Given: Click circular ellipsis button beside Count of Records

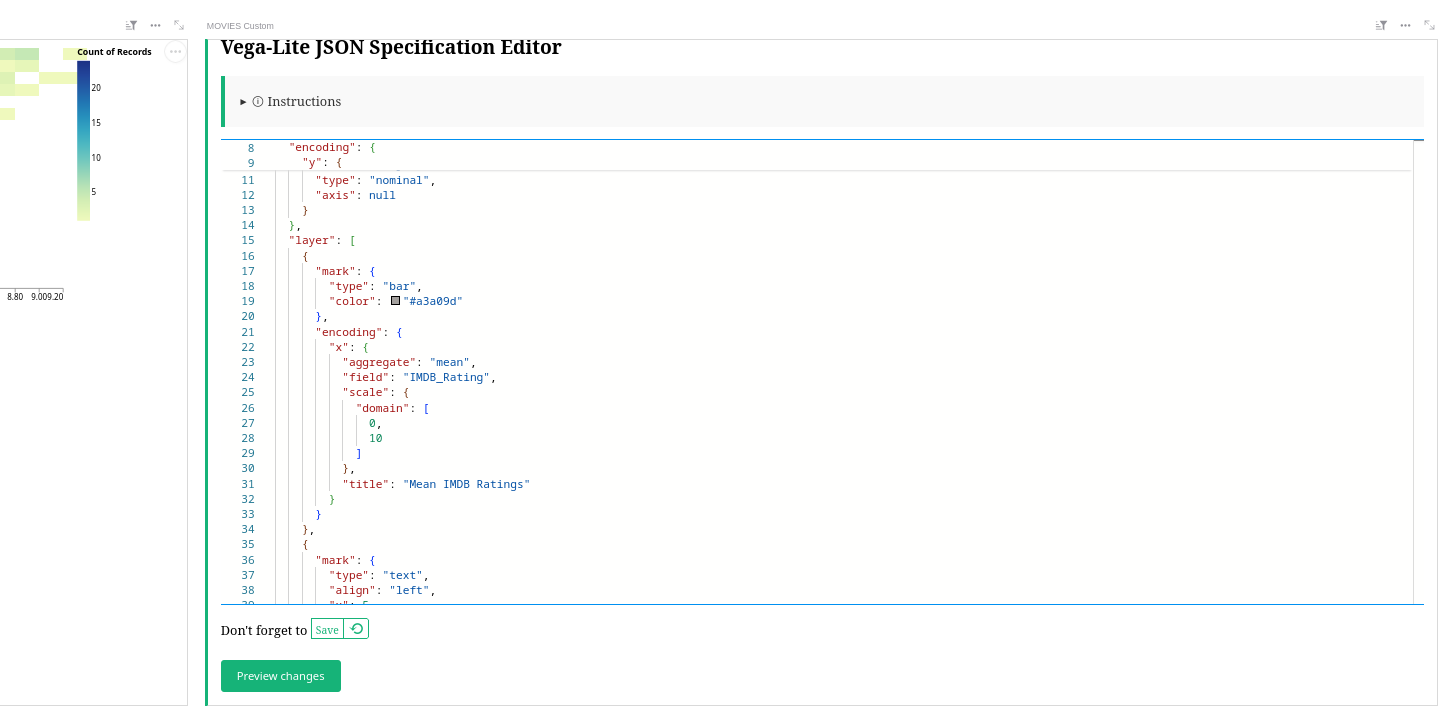Looking at the screenshot, I should (x=176, y=51).
